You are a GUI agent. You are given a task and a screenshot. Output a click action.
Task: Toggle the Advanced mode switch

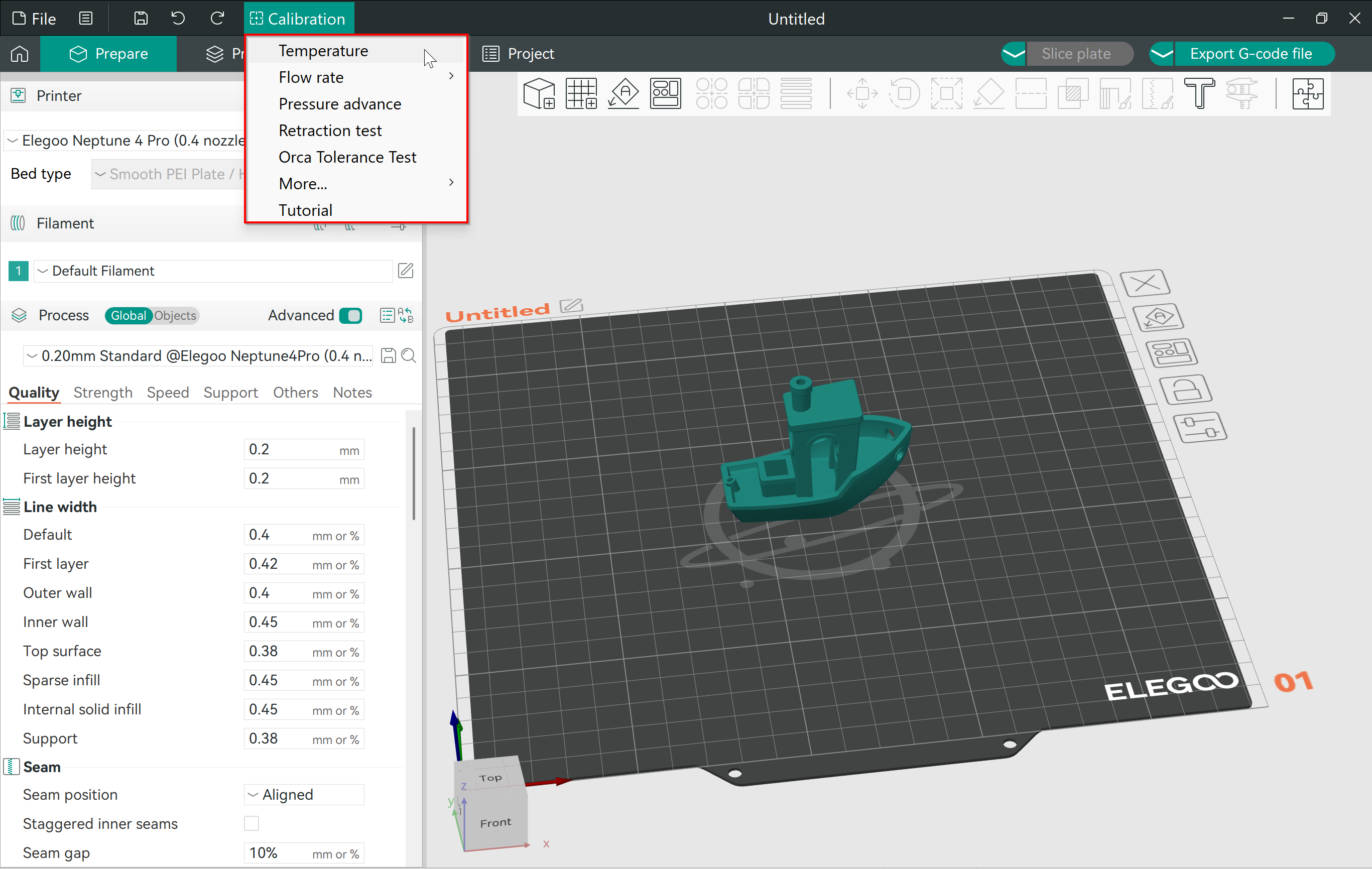tap(350, 315)
